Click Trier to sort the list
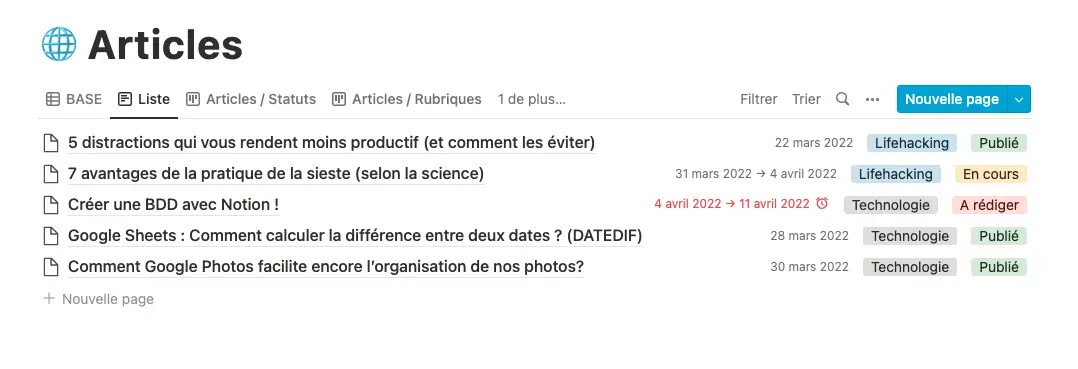 [806, 99]
